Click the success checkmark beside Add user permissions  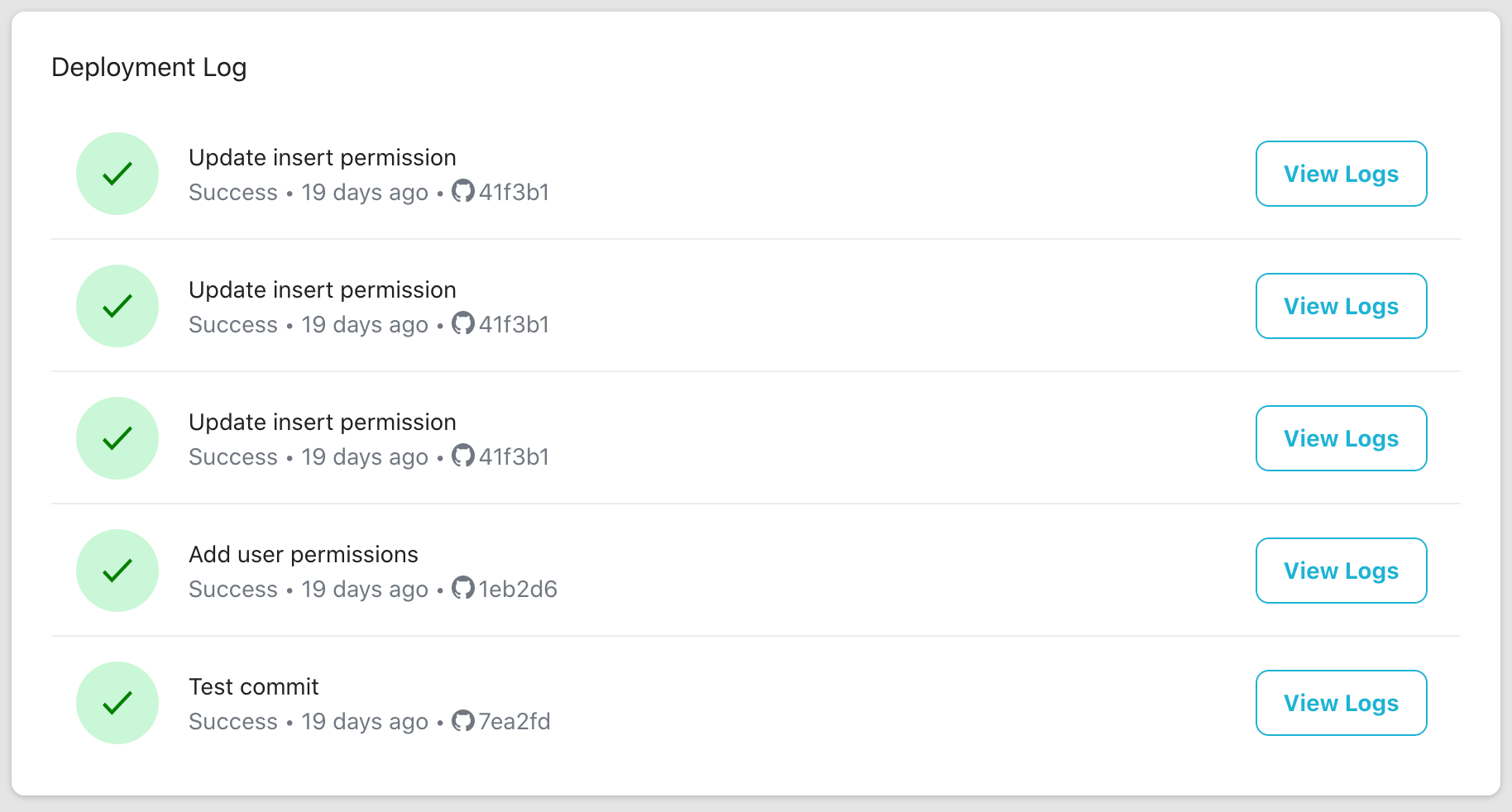pyautogui.click(x=117, y=571)
